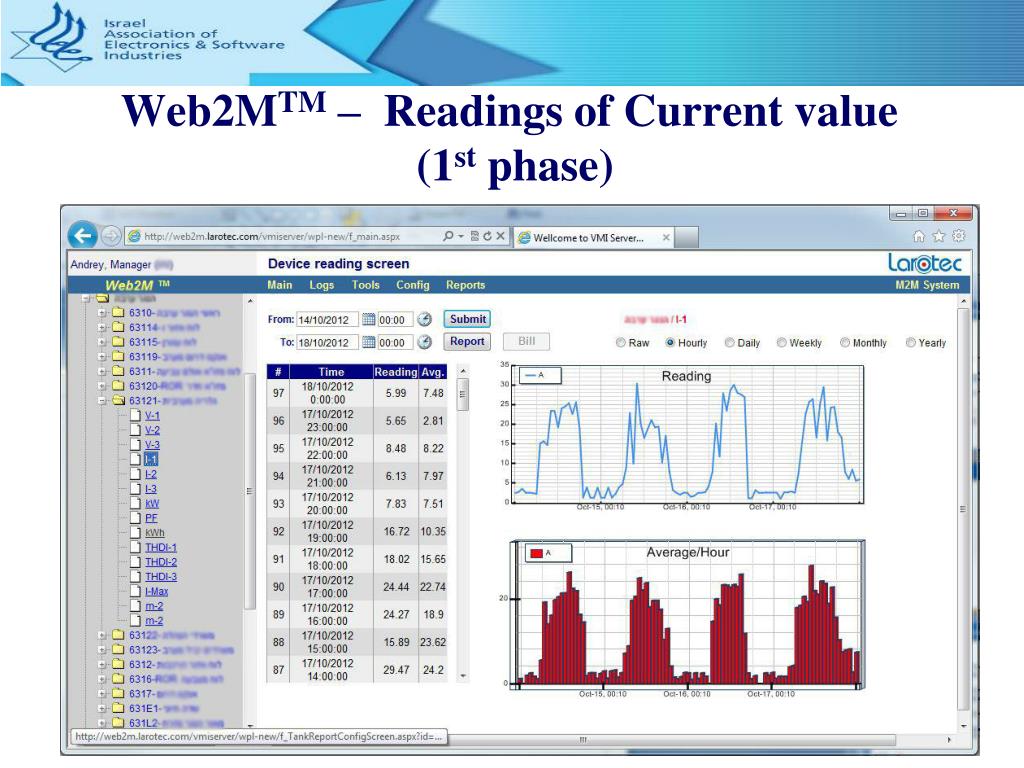Click readings table scrollbar down arrow

pos(463,675)
